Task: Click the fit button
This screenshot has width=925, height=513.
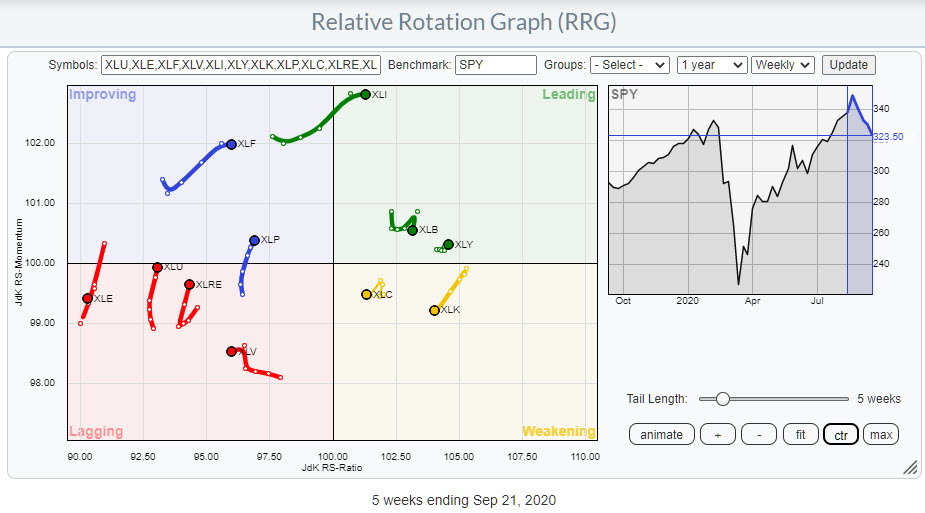Action: click(799, 434)
